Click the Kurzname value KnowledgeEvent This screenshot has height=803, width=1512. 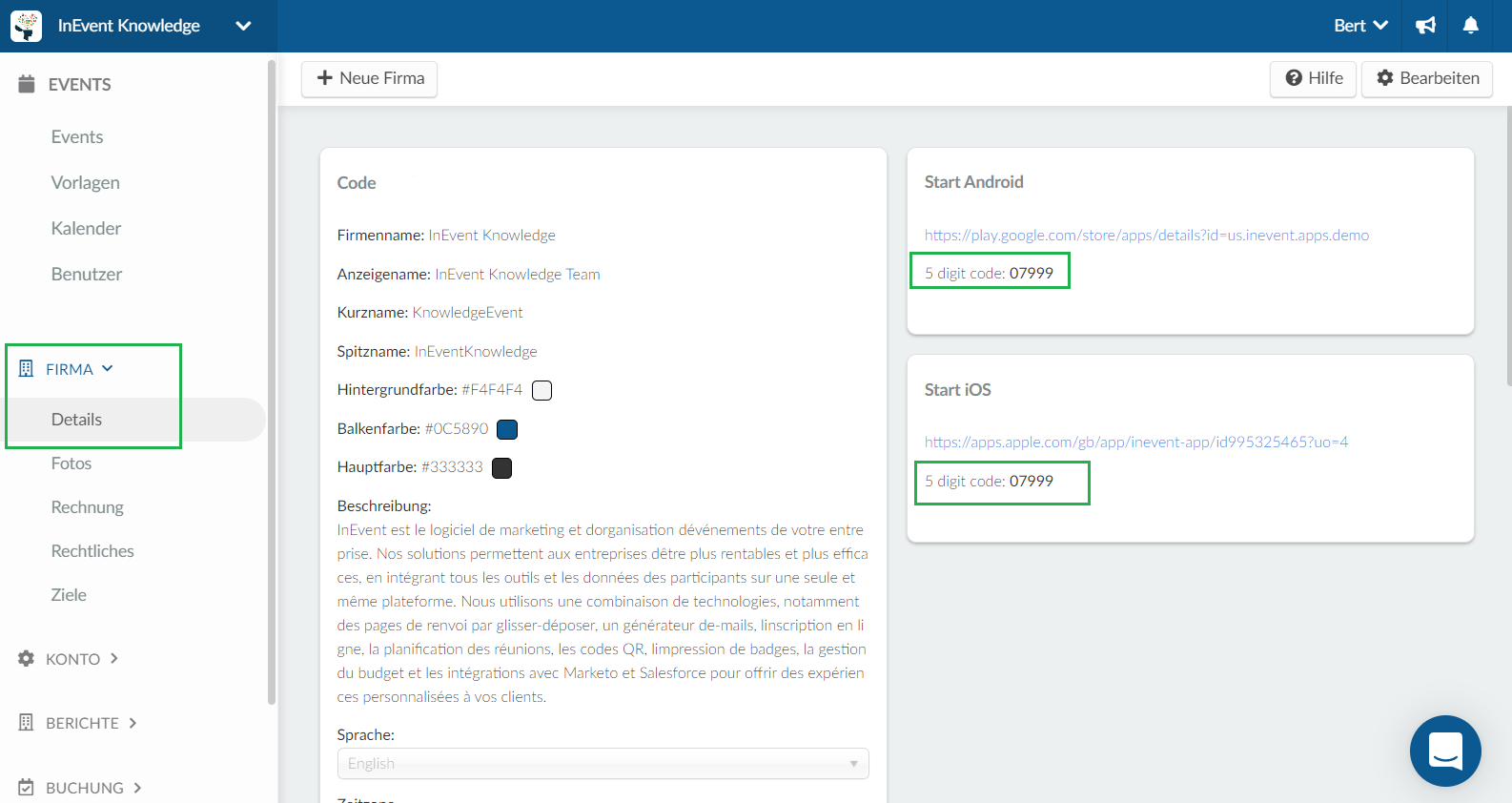tap(467, 312)
